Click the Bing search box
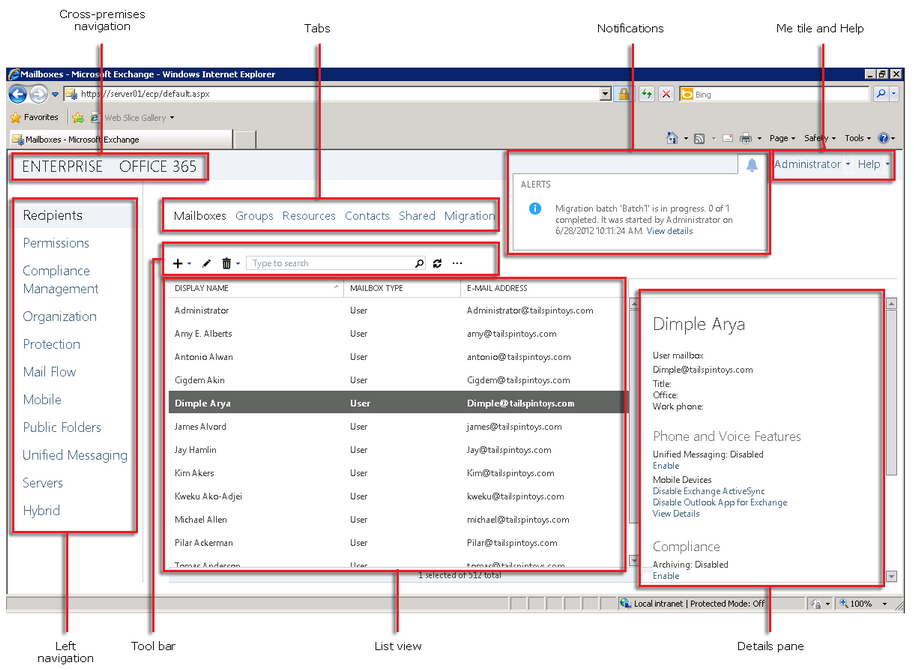 coord(774,94)
